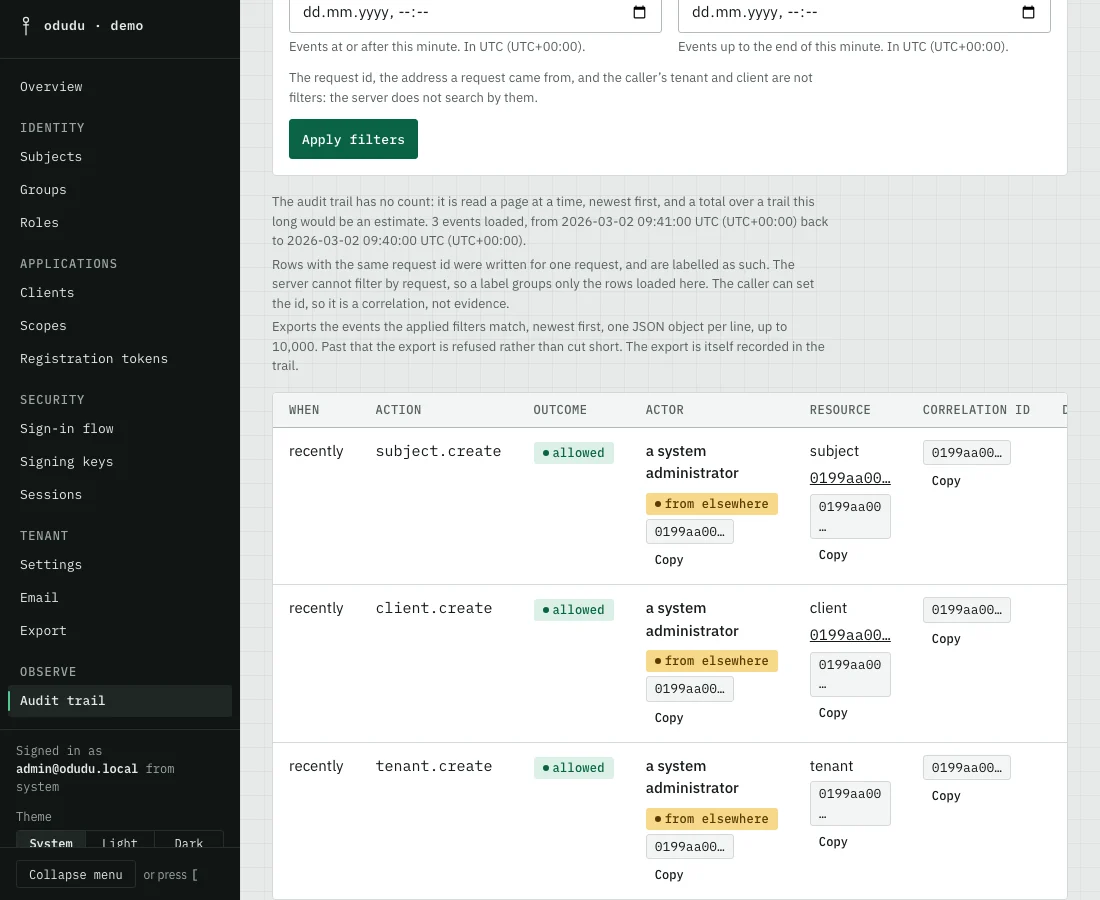Click 'from elsewhere' badge in subject.create row
This screenshot has height=900, width=1100.
click(711, 504)
